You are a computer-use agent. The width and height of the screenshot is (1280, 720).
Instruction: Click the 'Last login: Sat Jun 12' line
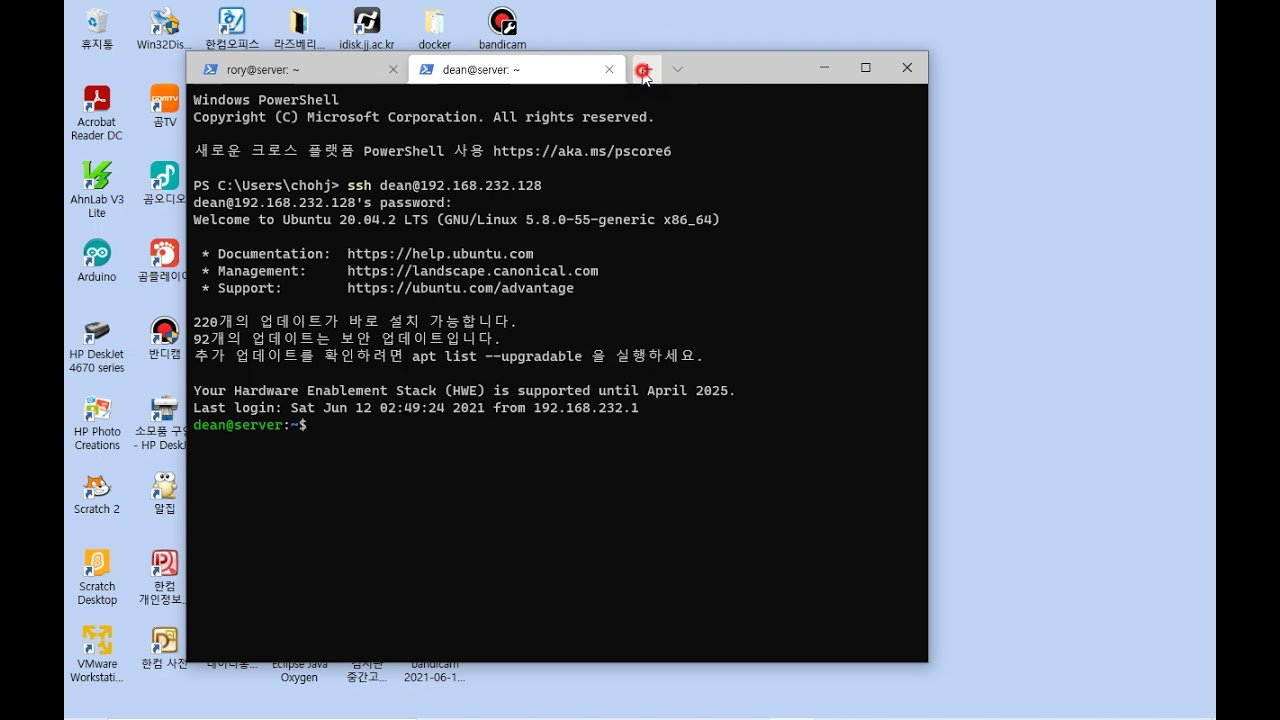[416, 408]
